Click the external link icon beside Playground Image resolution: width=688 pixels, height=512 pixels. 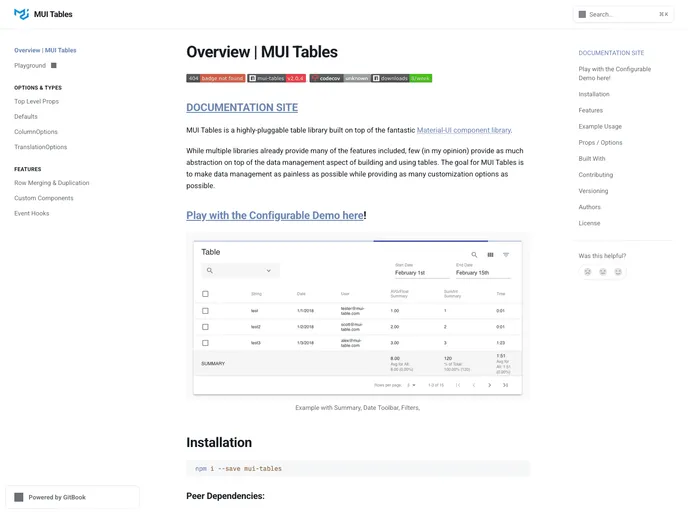coord(54,66)
